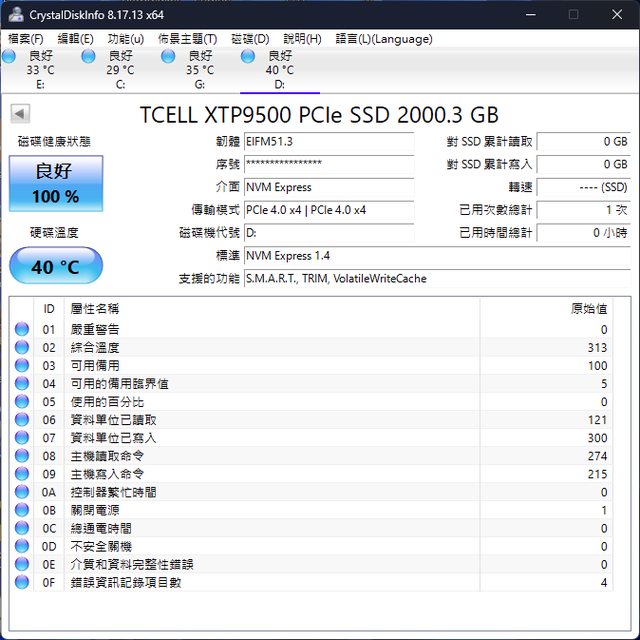Open the 佈景主題(T) menu
The width and height of the screenshot is (640, 640).
point(187,39)
